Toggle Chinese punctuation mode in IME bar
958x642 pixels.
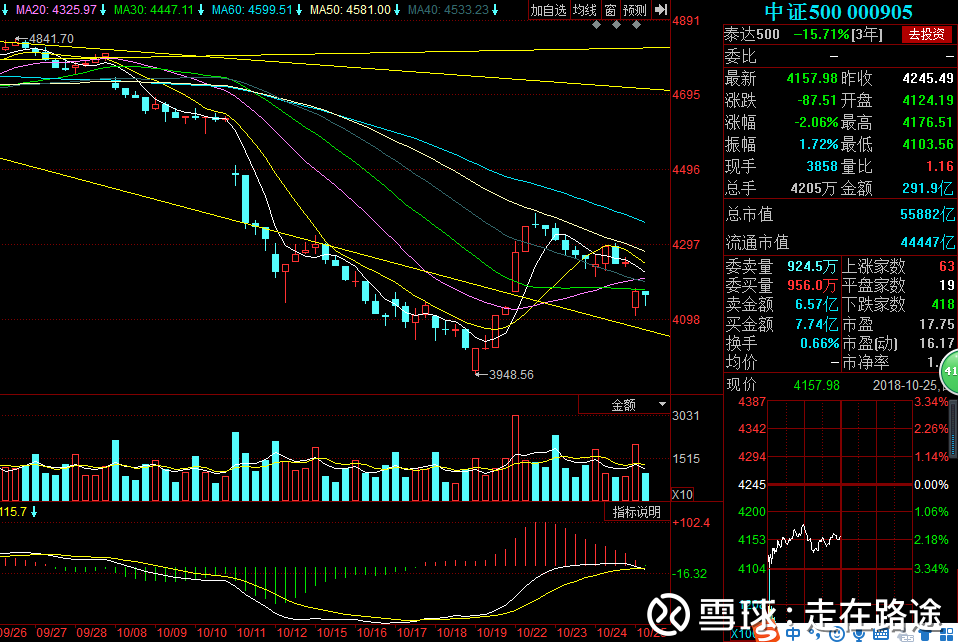coord(816,635)
